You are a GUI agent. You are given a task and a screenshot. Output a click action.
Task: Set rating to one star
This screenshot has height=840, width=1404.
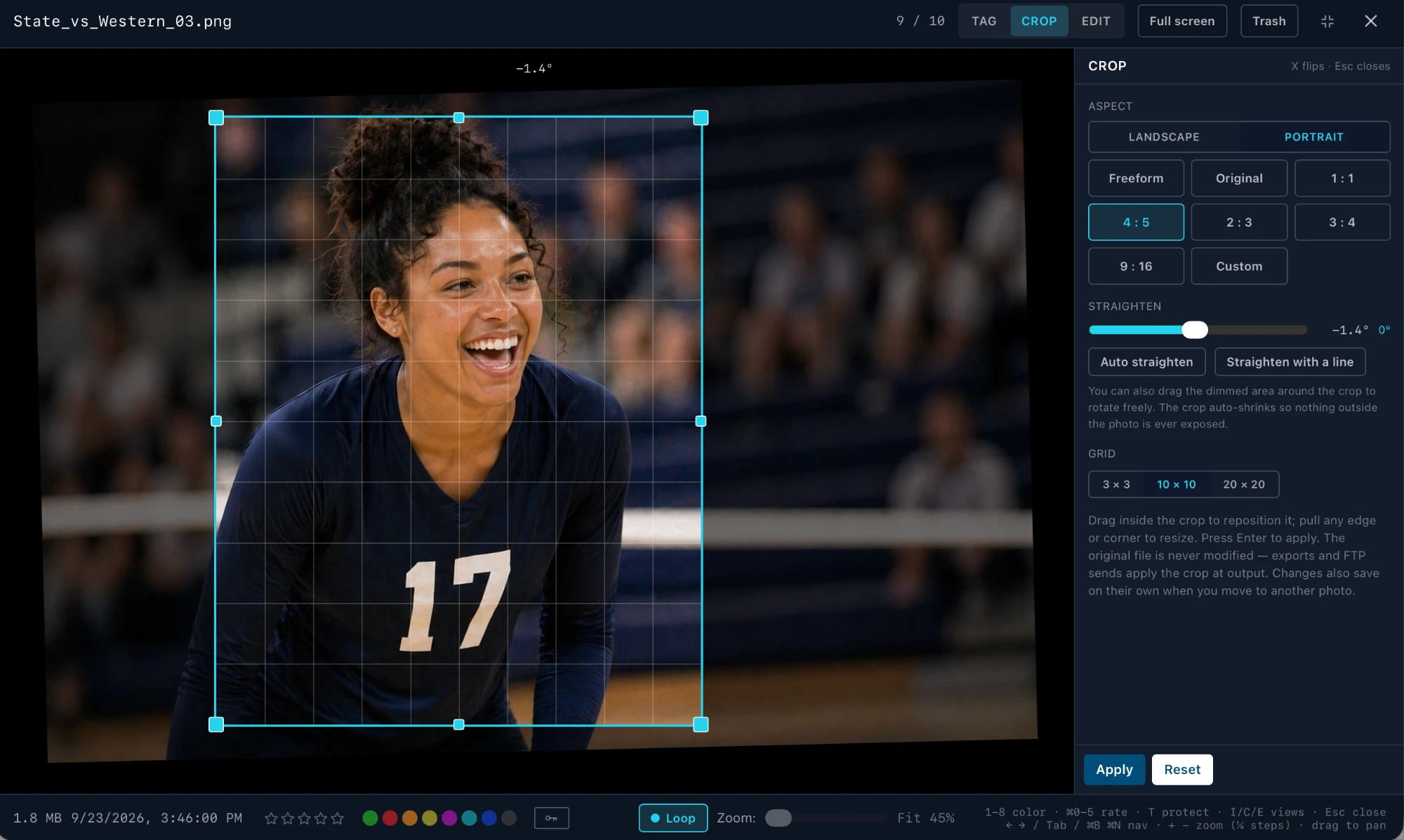tap(271, 818)
